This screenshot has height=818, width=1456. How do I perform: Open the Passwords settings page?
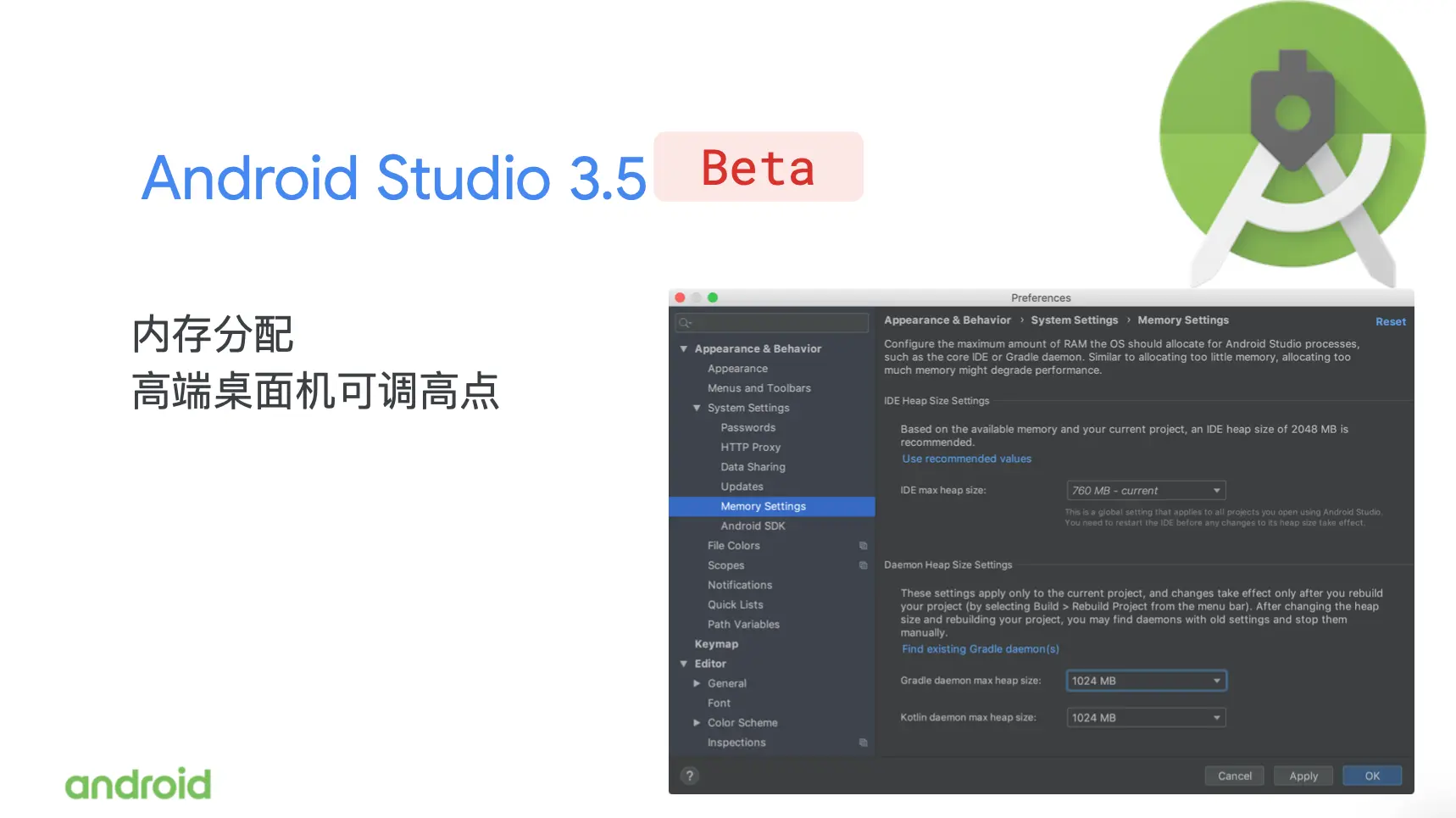coord(747,428)
